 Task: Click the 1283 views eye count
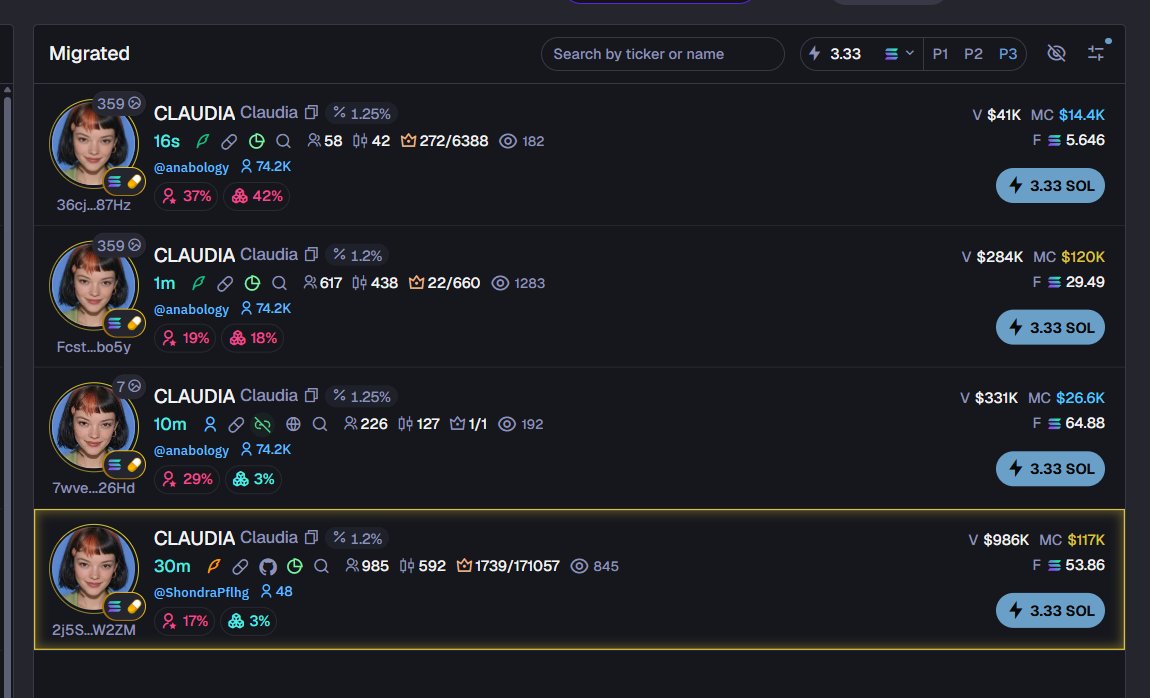click(x=519, y=283)
